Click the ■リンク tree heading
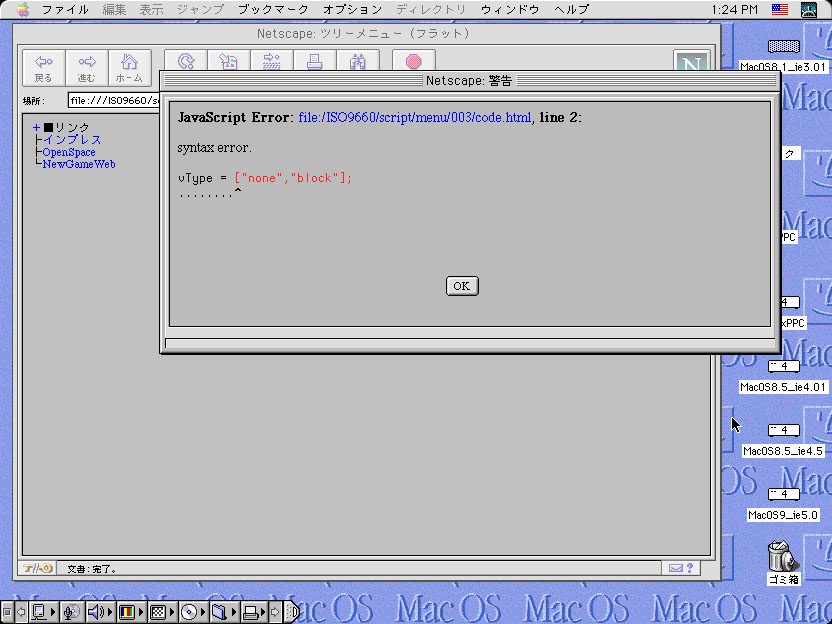This screenshot has height=624, width=832. [67, 127]
